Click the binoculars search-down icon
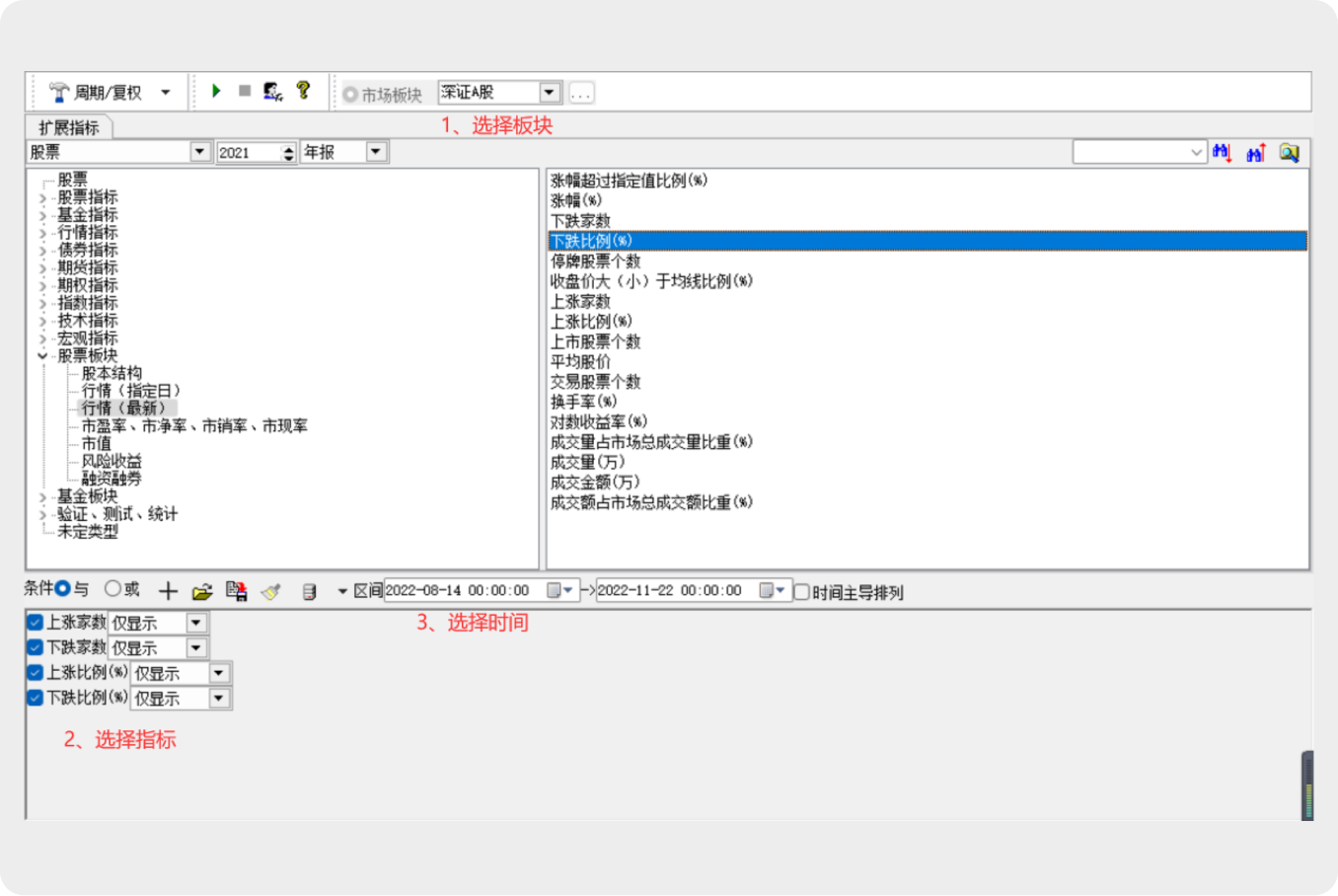The image size is (1338, 896). click(x=1223, y=153)
